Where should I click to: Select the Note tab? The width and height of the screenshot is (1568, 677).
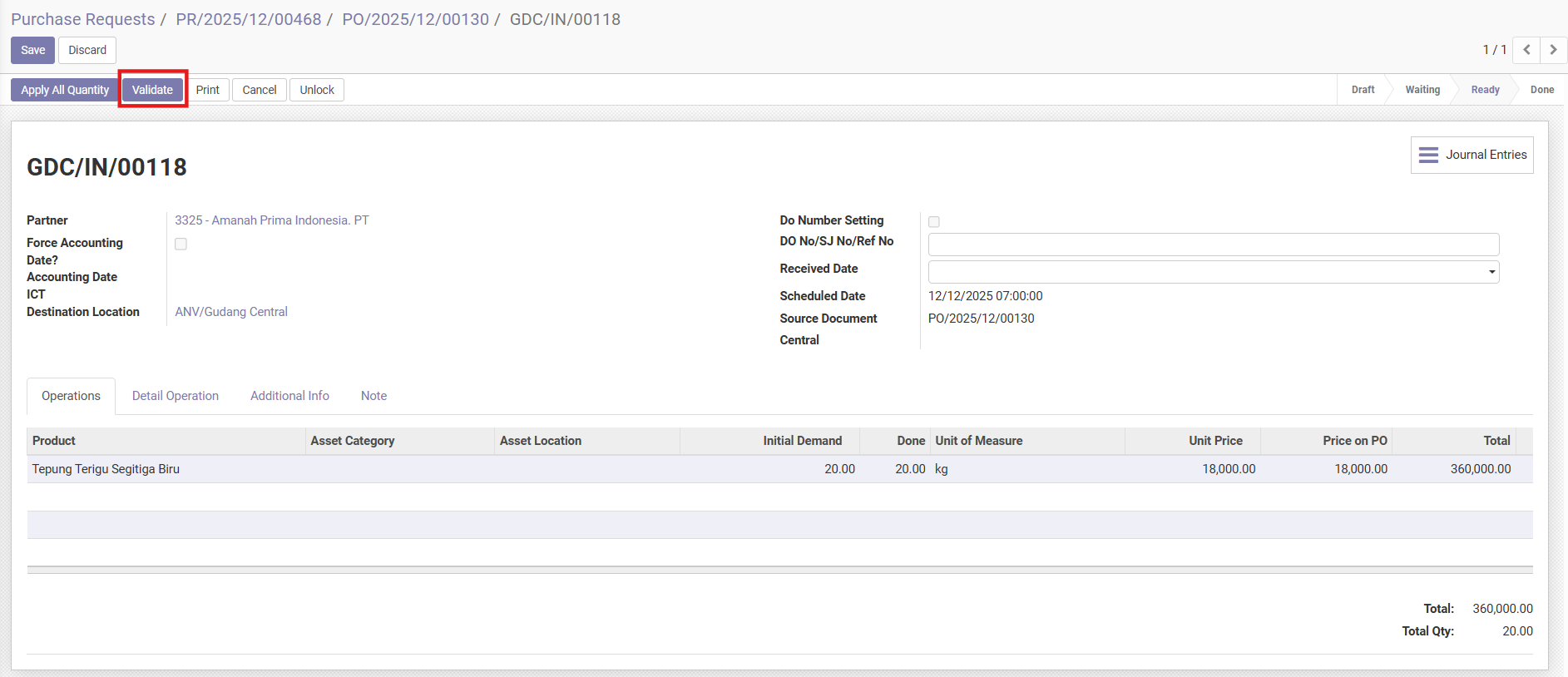[373, 396]
